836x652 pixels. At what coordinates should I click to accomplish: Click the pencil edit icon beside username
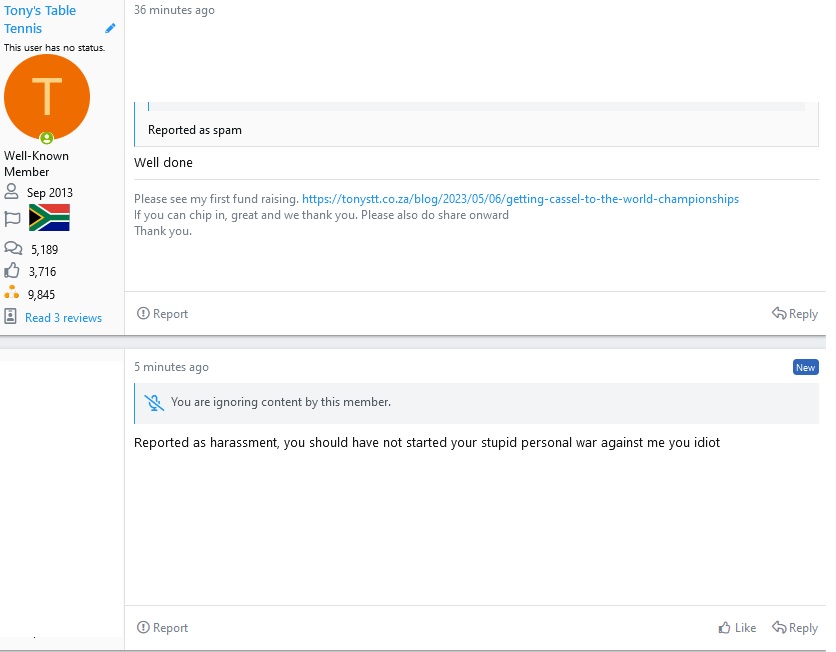click(110, 28)
